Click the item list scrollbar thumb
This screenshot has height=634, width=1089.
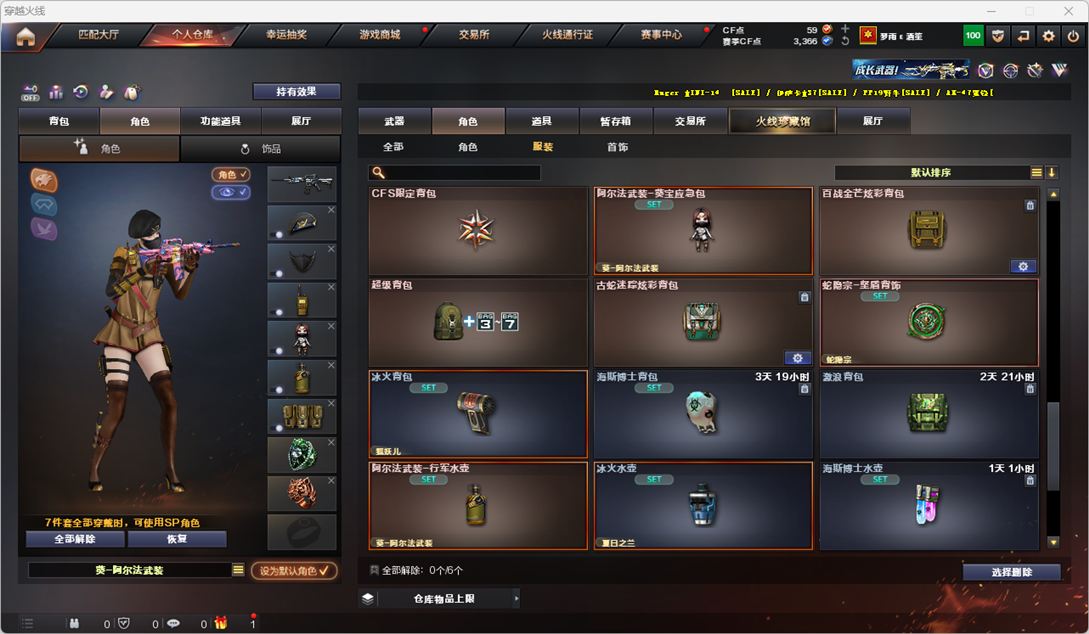pos(1053,446)
